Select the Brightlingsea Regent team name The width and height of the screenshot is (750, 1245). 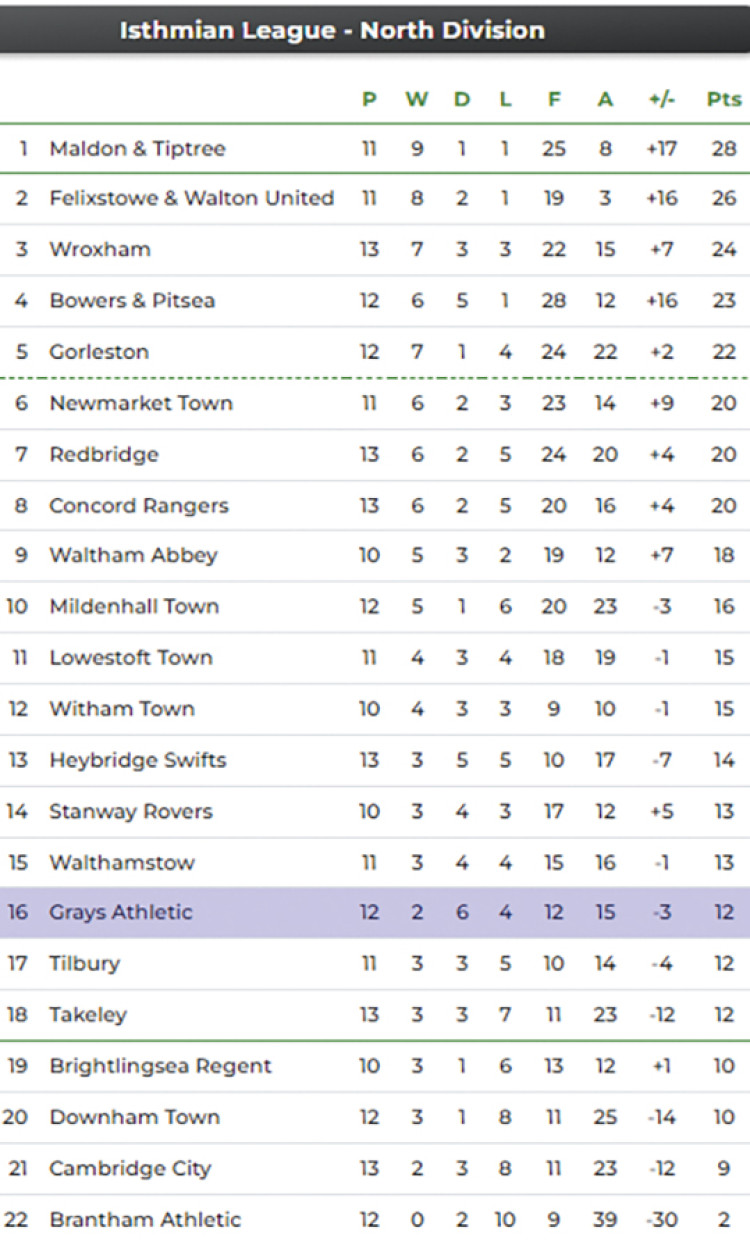point(160,1066)
